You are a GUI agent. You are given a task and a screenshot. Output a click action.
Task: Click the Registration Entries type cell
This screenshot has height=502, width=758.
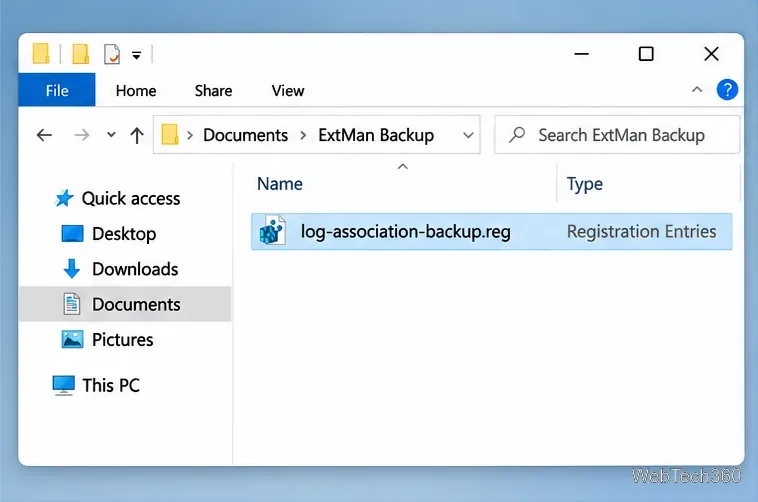641,232
